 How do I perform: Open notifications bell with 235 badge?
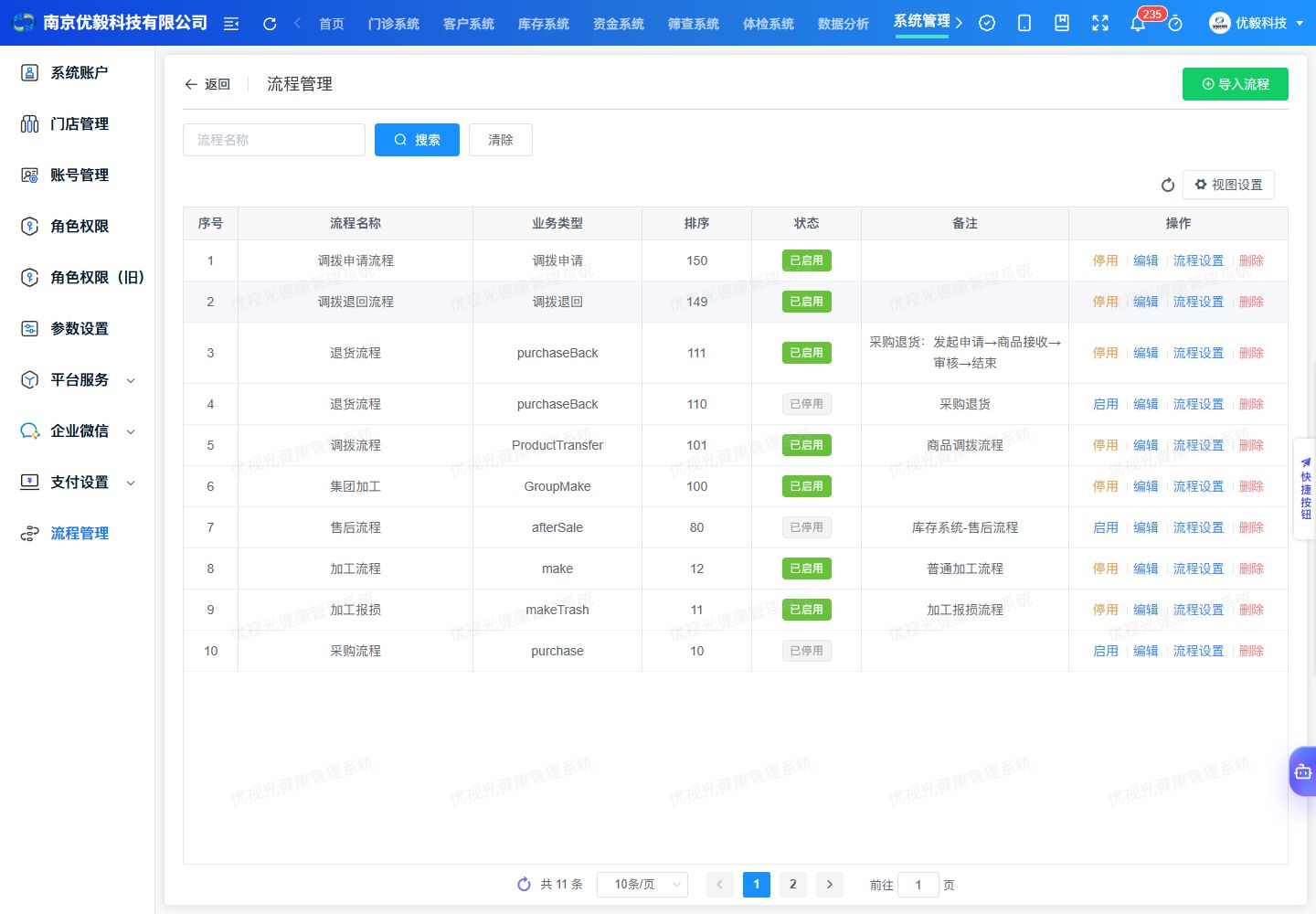[1138, 24]
